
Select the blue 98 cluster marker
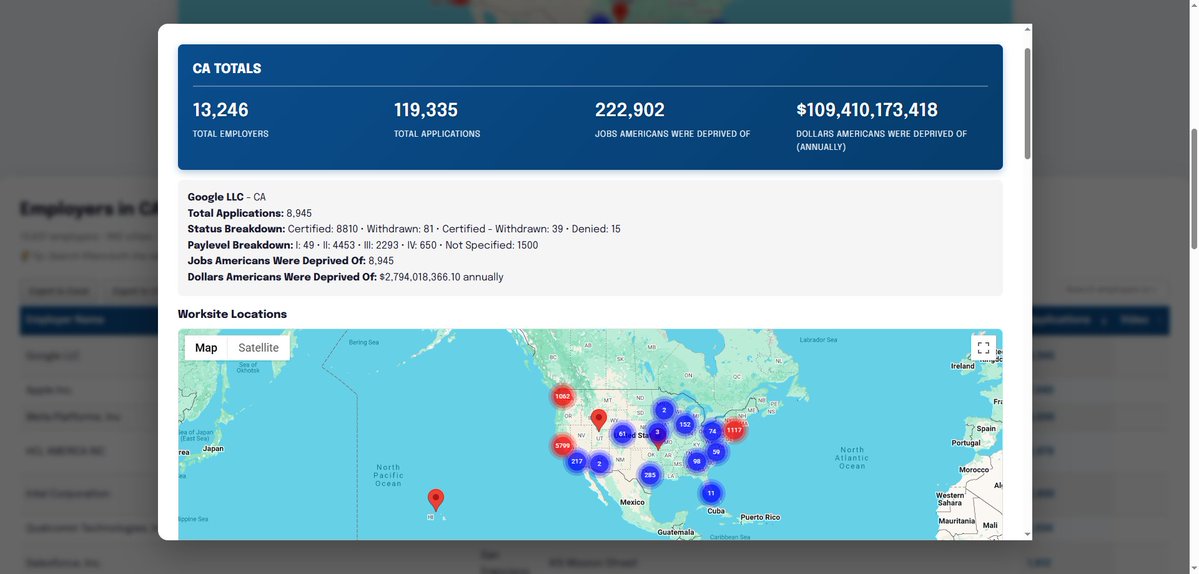coord(697,461)
